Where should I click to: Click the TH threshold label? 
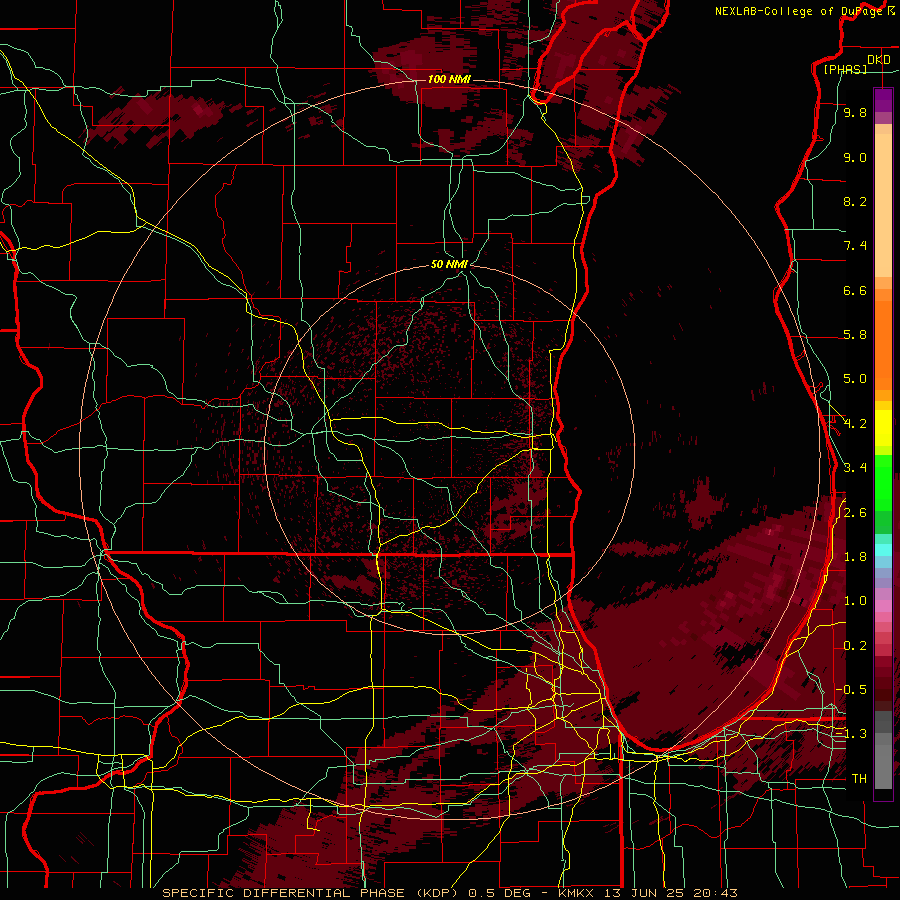pos(859,779)
